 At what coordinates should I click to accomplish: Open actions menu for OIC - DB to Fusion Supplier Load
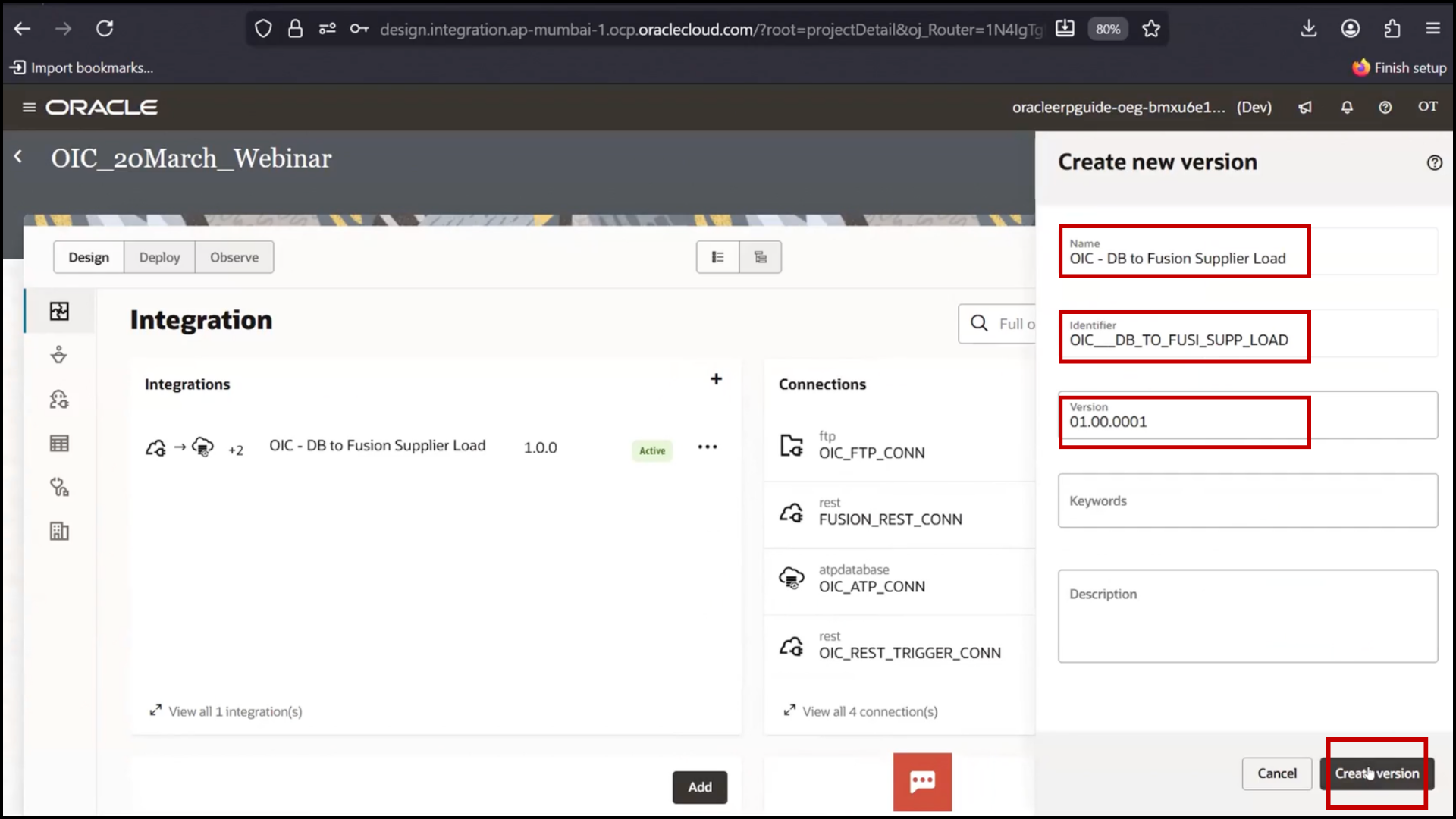click(708, 447)
